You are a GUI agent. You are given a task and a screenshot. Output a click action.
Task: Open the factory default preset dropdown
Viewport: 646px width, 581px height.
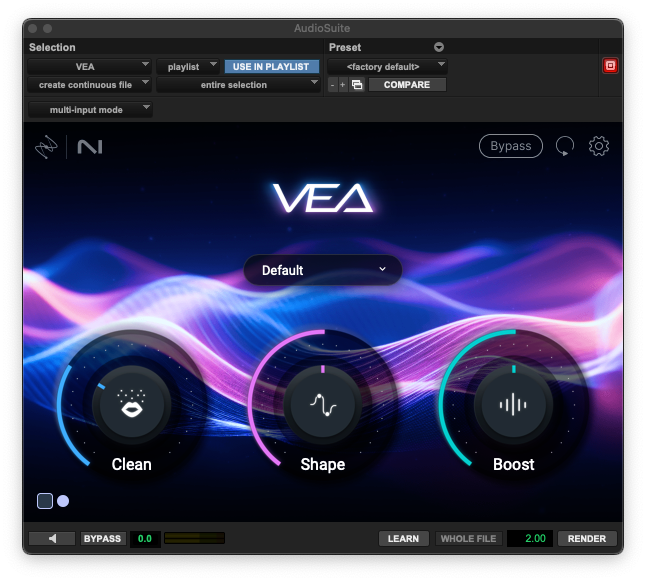click(387, 66)
